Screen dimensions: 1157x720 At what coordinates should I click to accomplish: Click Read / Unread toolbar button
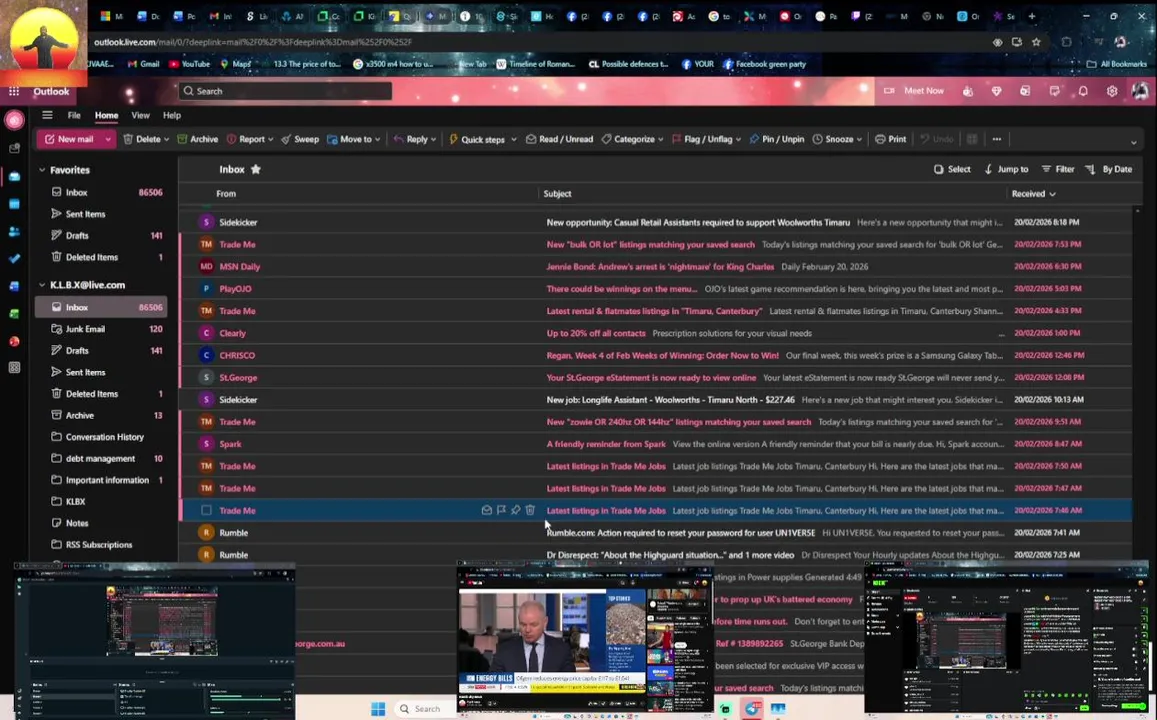tap(559, 139)
